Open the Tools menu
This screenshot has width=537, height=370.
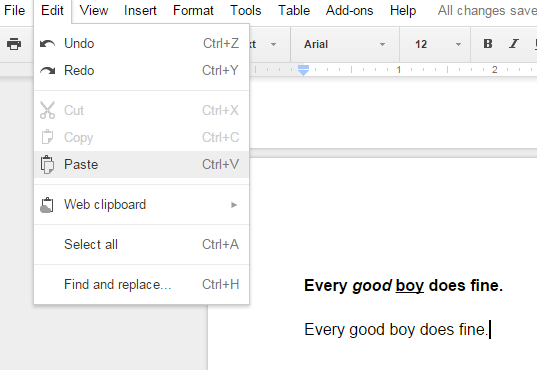coord(246,11)
